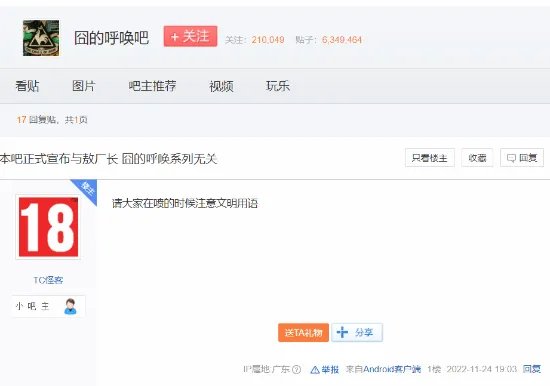Open the 囧的呼唤吧 forum title
This screenshot has width=550, height=386.
coord(112,38)
